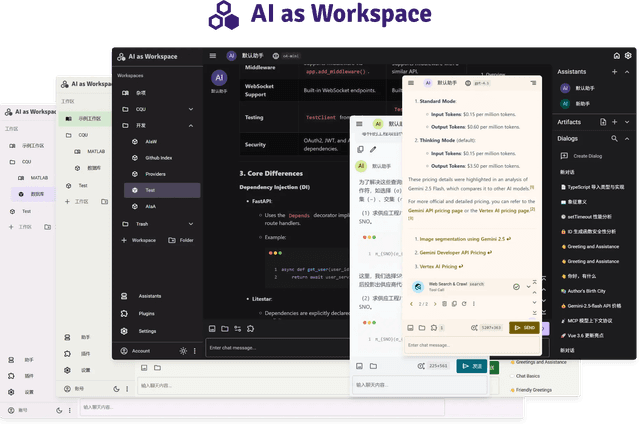Click SEND in the beige chat window
Image resolution: width=640 pixels, height=425 pixels.
point(524,328)
